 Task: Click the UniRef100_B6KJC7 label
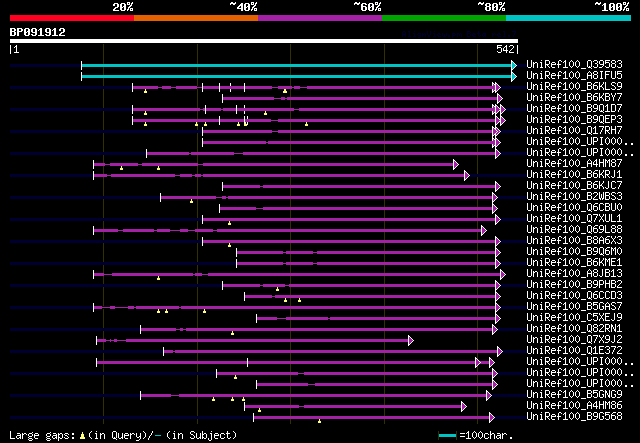pyautogui.click(x=574, y=186)
